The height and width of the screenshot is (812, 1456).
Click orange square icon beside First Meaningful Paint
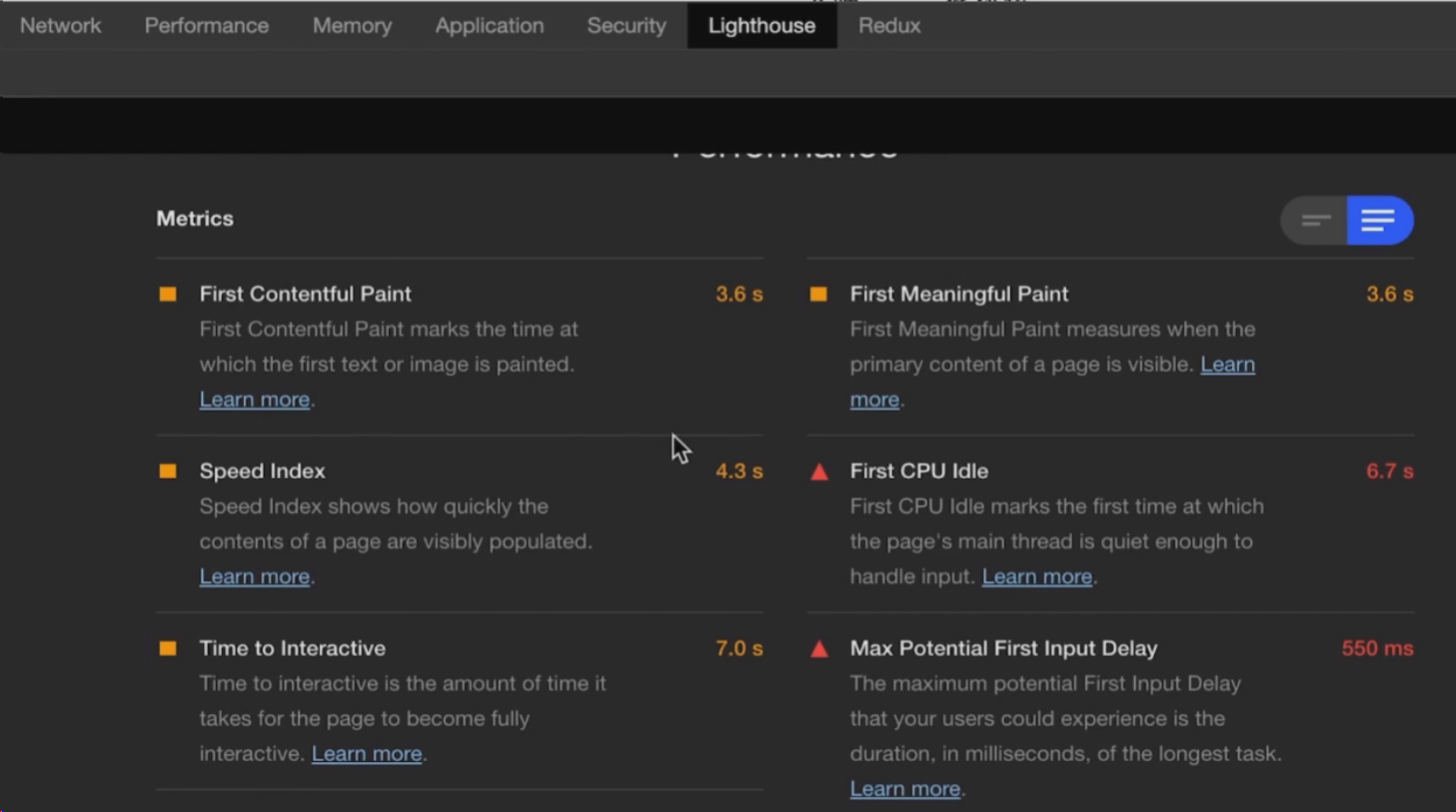(x=818, y=294)
